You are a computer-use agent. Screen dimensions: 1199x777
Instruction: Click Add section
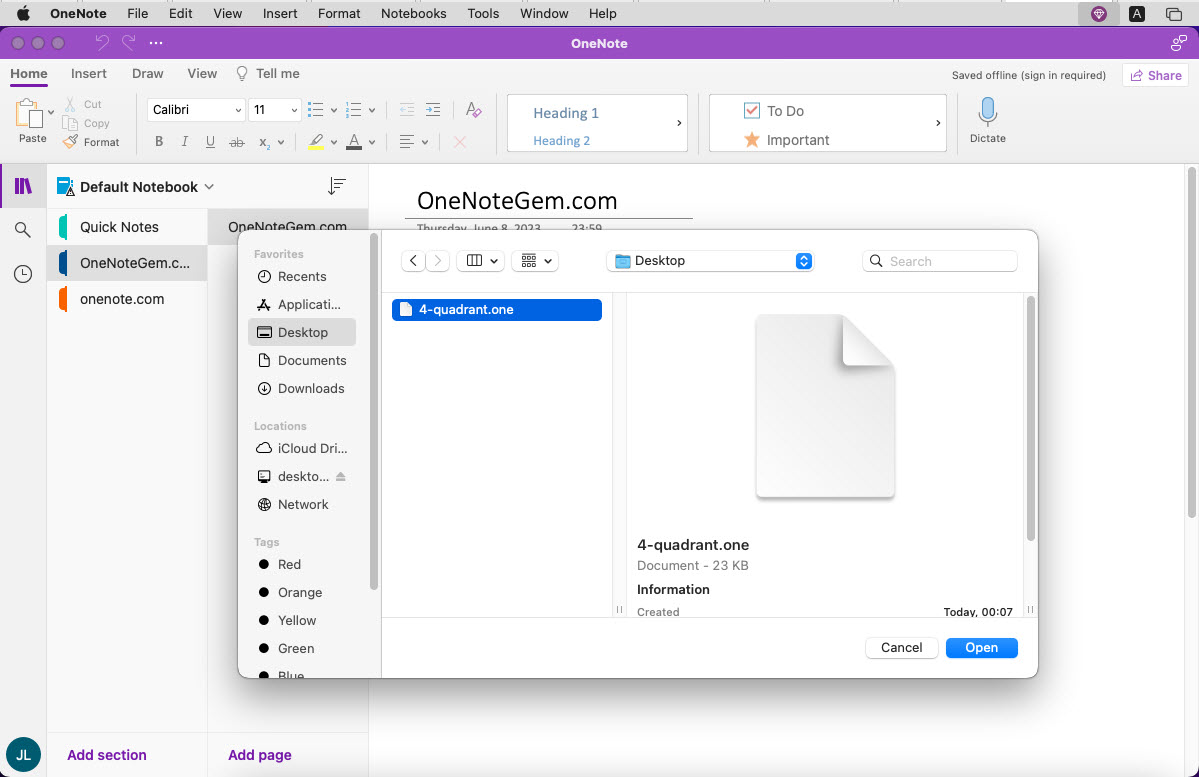(107, 755)
